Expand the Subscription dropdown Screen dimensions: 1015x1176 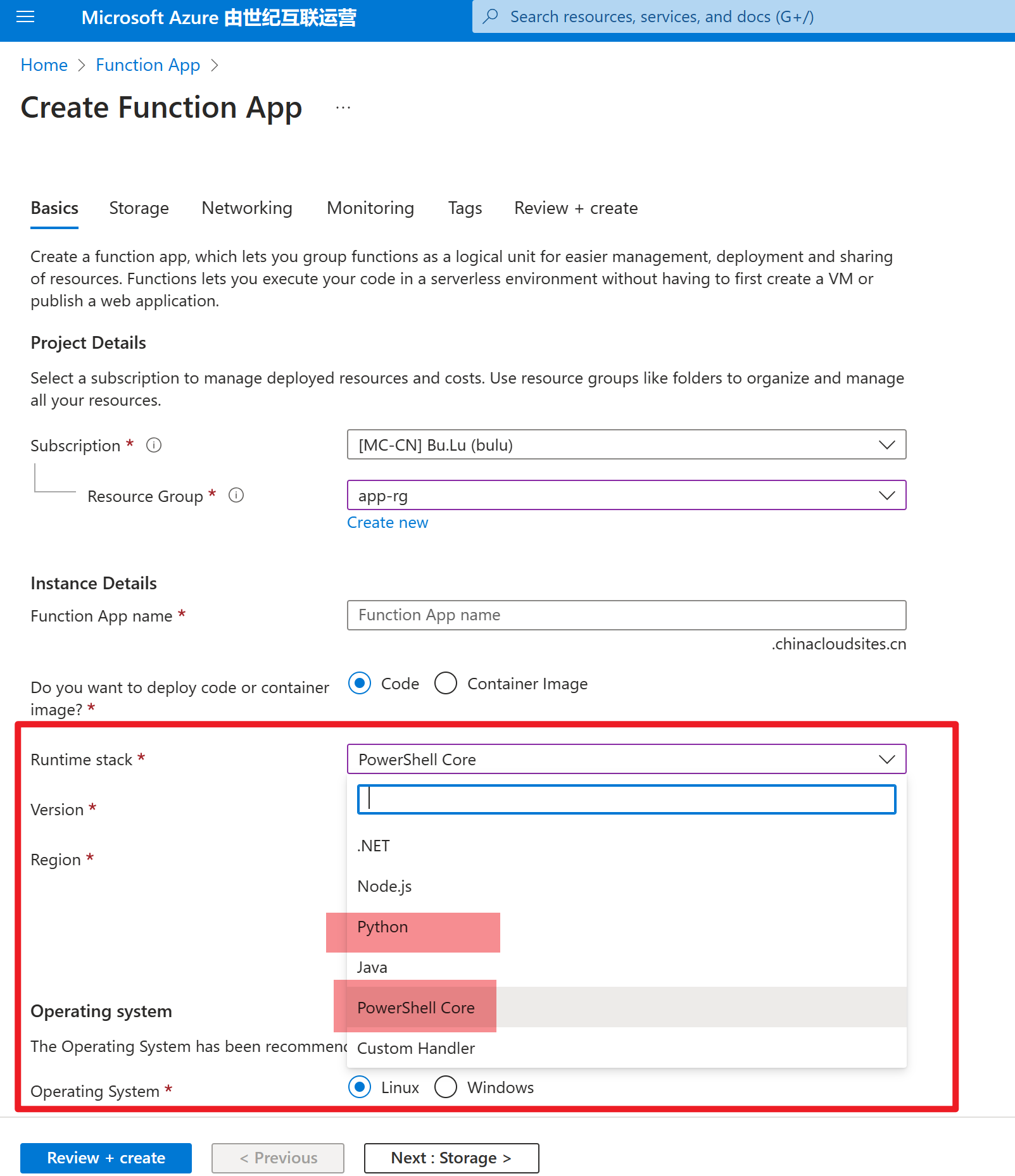(886, 445)
